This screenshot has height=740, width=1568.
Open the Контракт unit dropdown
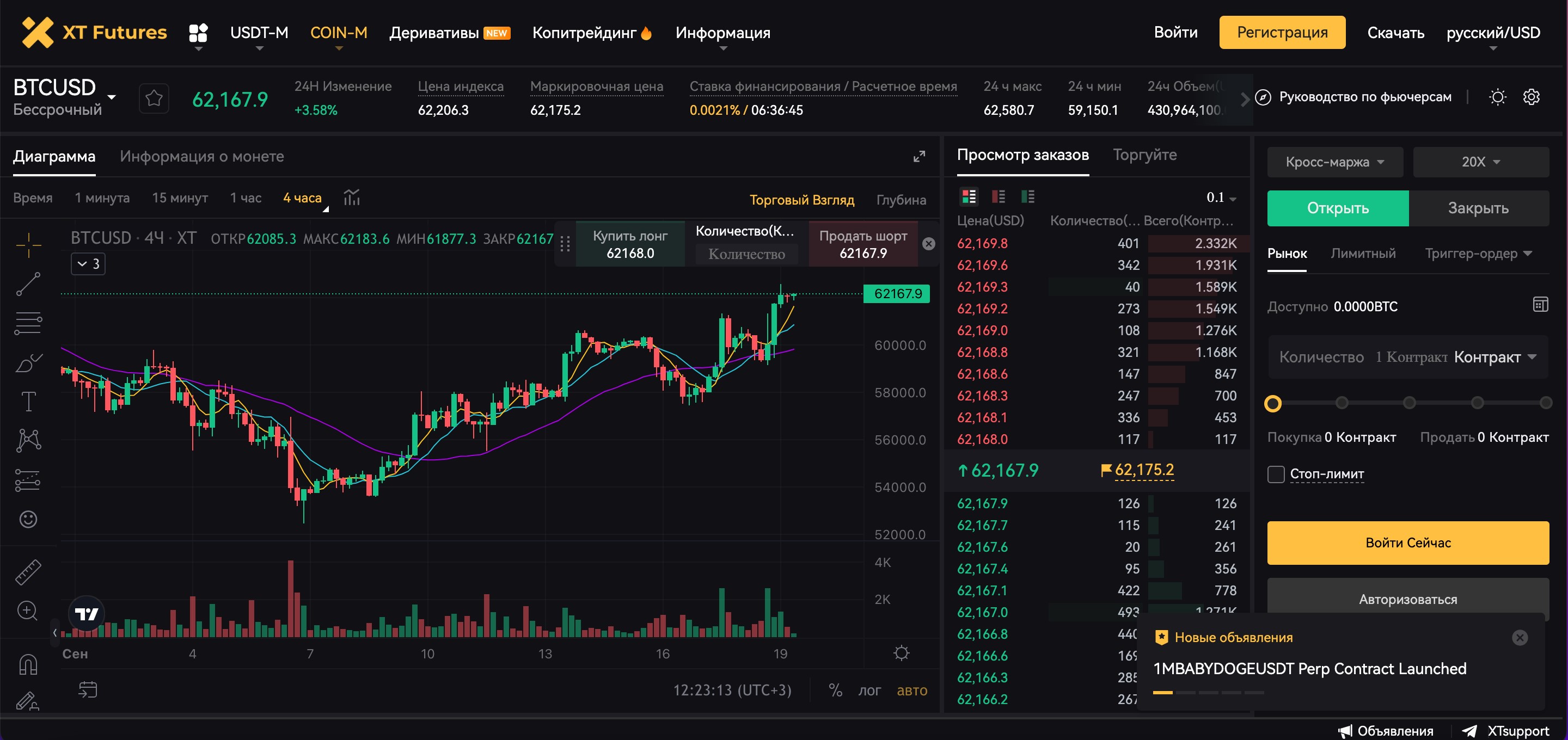[1495, 357]
